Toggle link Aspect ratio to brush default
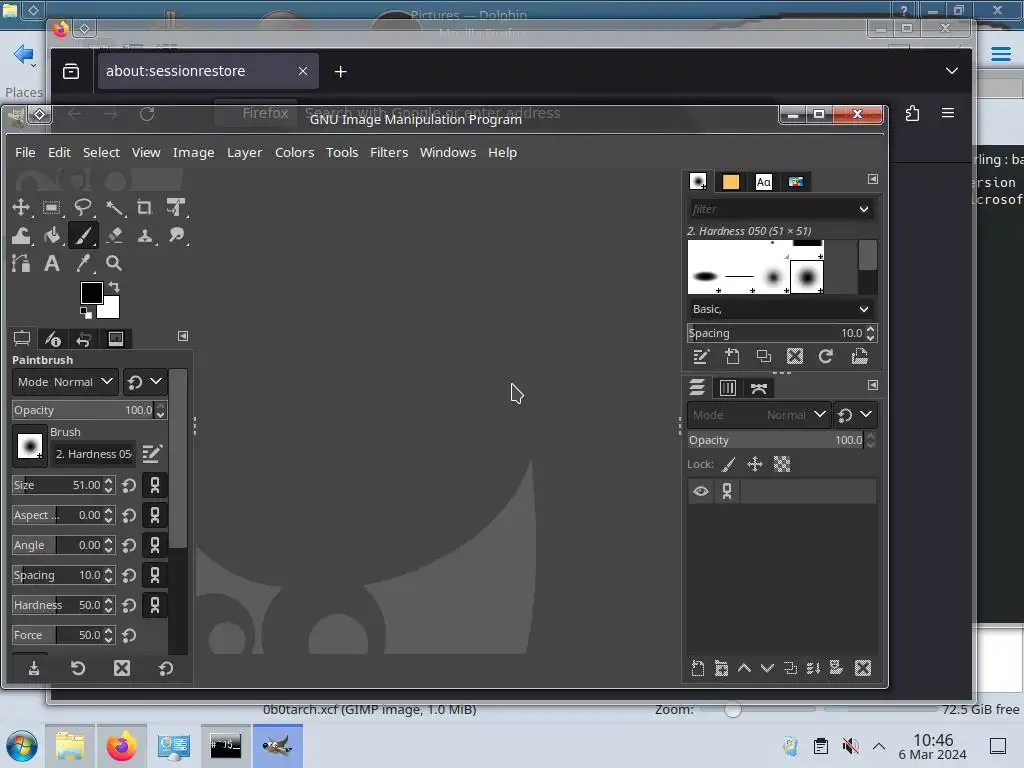This screenshot has height=768, width=1024. tap(155, 515)
